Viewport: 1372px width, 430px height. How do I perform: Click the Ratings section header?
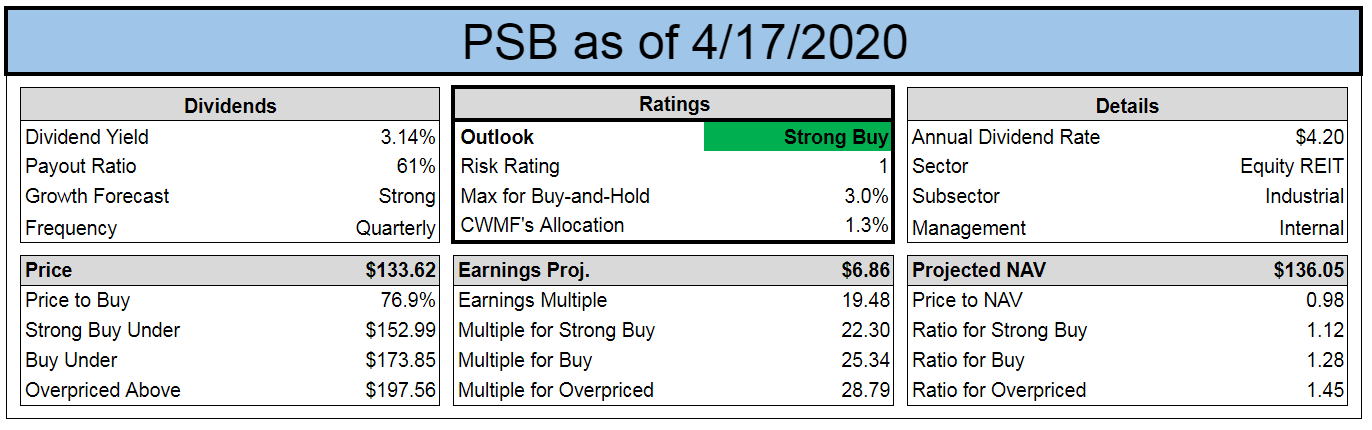tap(674, 104)
